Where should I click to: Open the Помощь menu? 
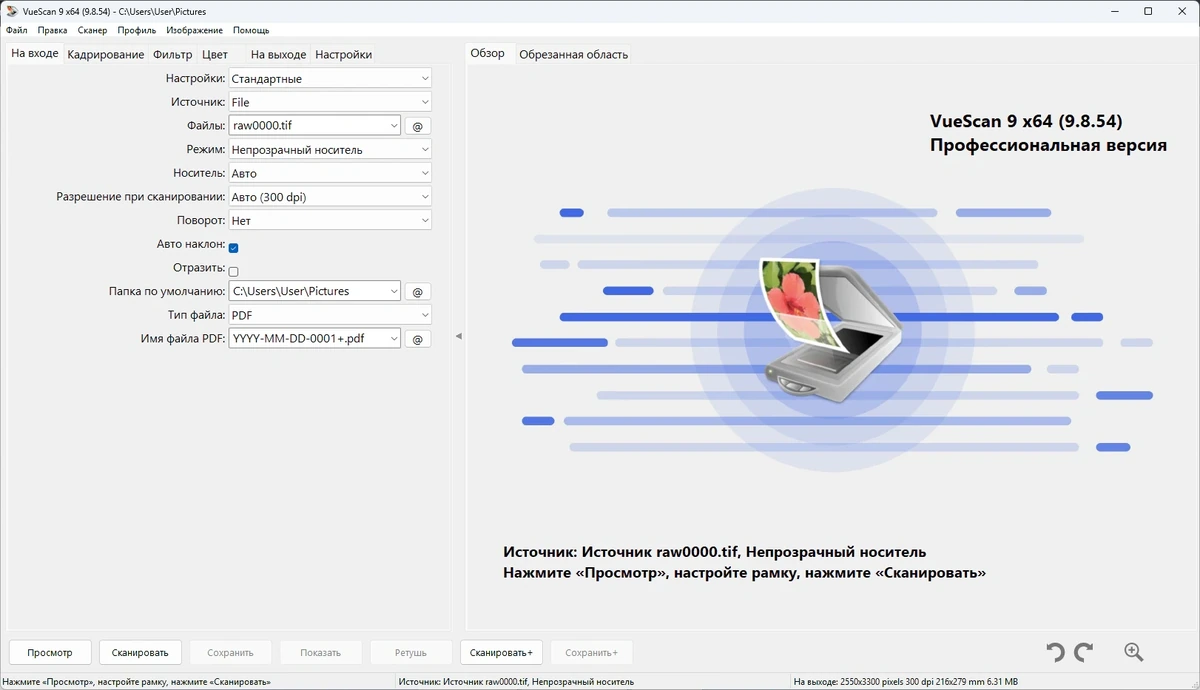[x=251, y=30]
